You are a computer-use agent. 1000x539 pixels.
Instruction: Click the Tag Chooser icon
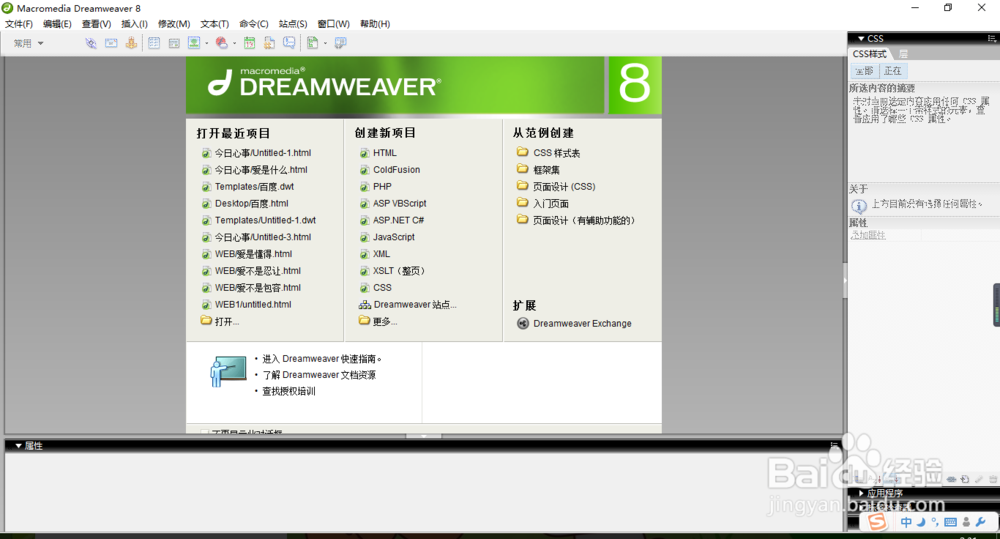[341, 43]
